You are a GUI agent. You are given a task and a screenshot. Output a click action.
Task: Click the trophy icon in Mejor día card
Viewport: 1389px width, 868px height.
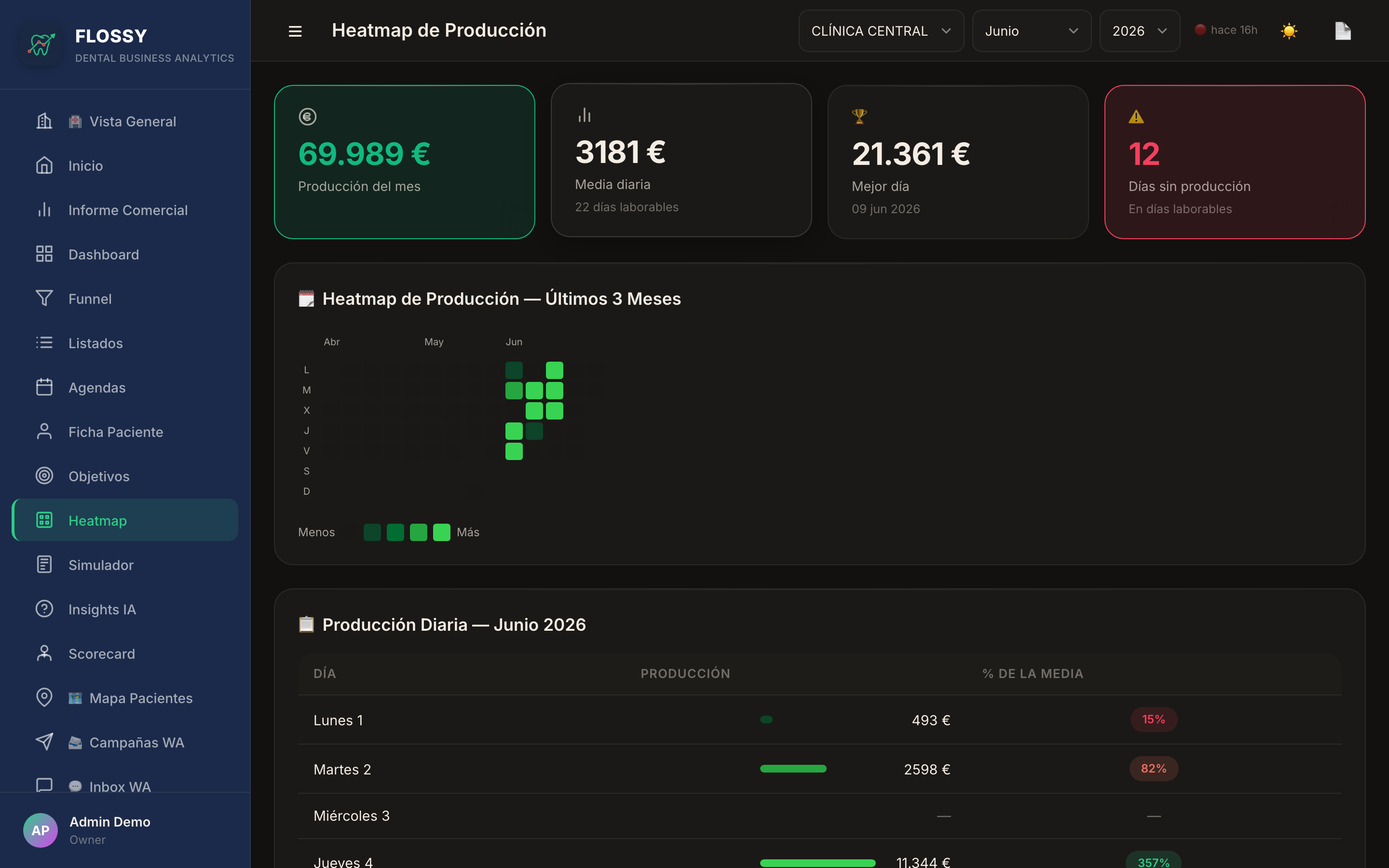859,117
